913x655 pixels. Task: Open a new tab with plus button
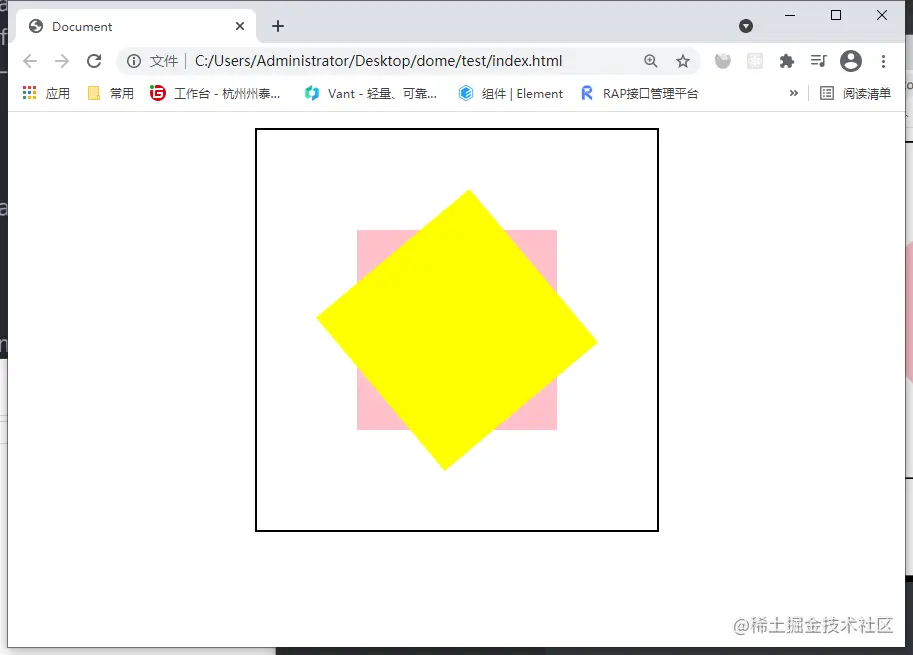tap(278, 26)
